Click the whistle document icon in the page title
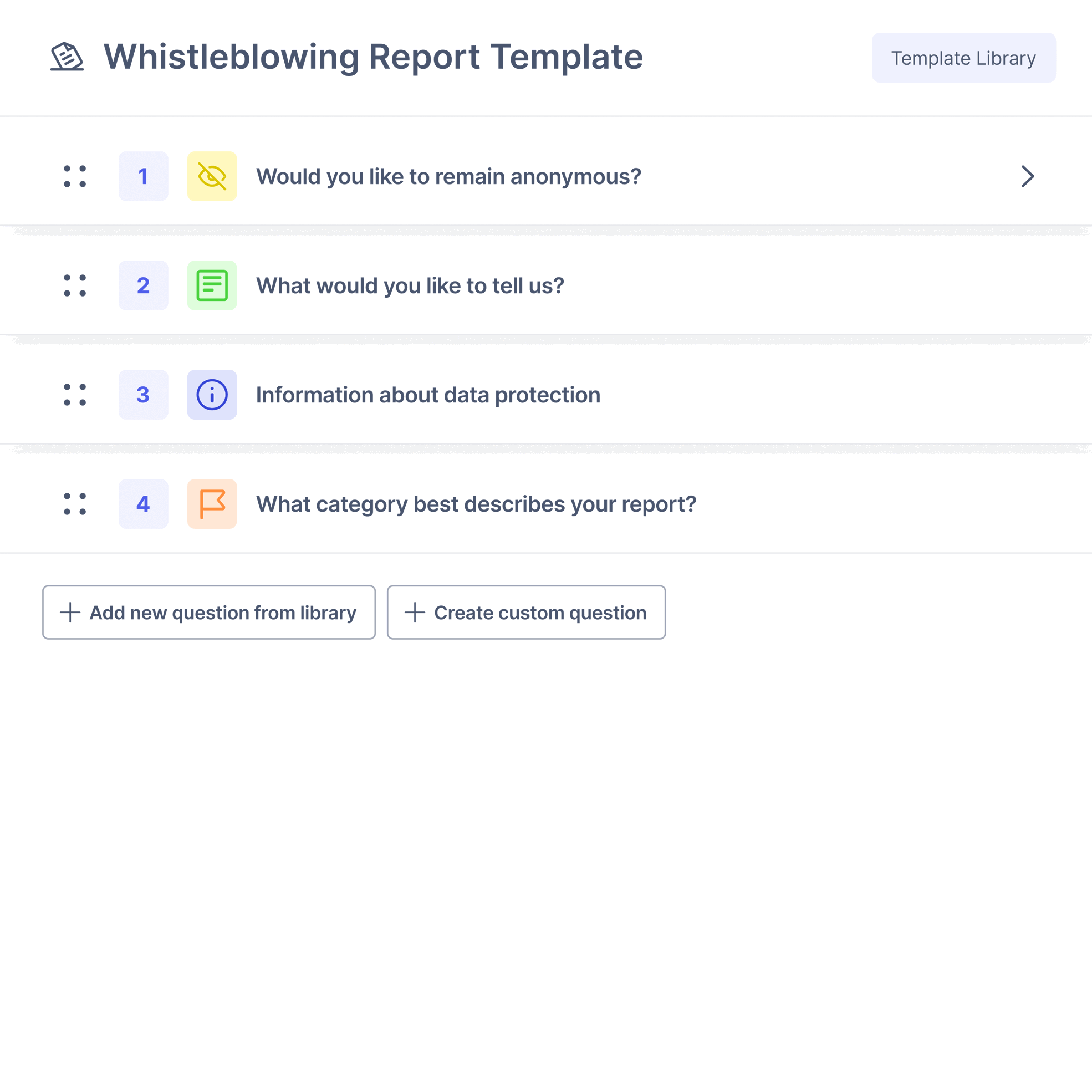 click(67, 57)
